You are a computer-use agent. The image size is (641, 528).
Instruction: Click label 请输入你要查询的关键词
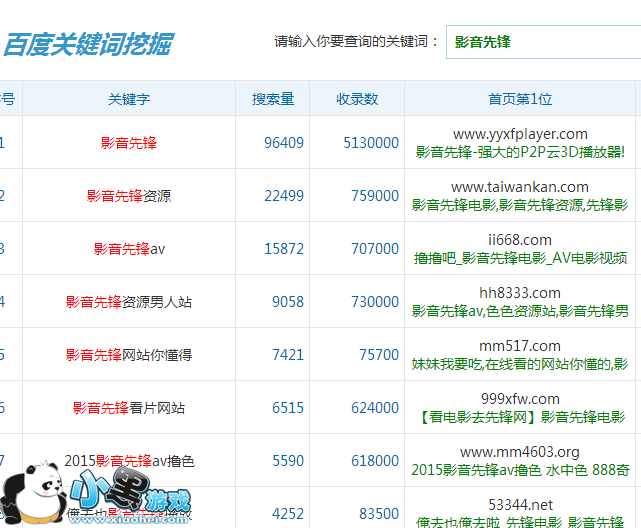click(x=356, y=42)
